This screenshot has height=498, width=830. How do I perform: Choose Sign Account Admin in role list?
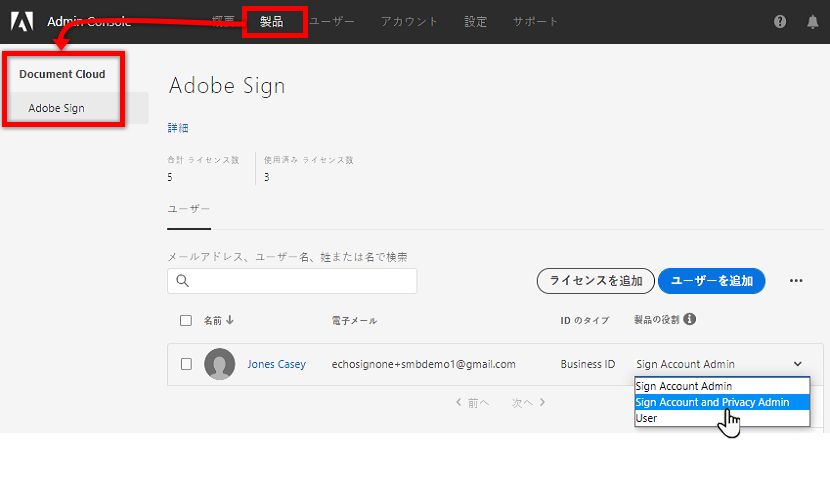pos(722,386)
